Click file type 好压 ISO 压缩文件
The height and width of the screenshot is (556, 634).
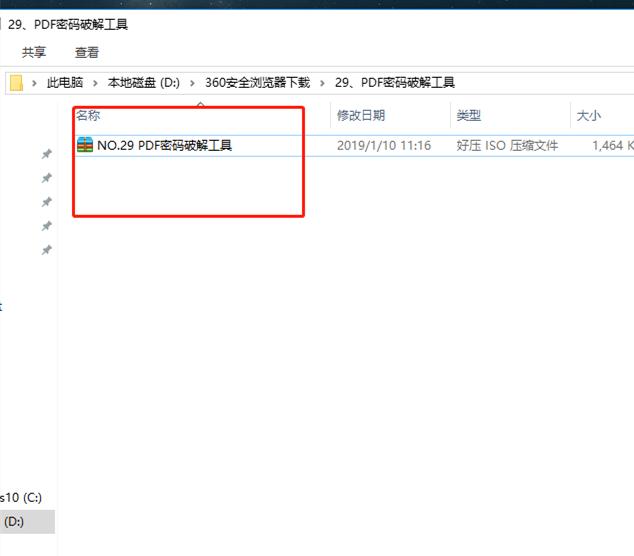click(x=507, y=146)
